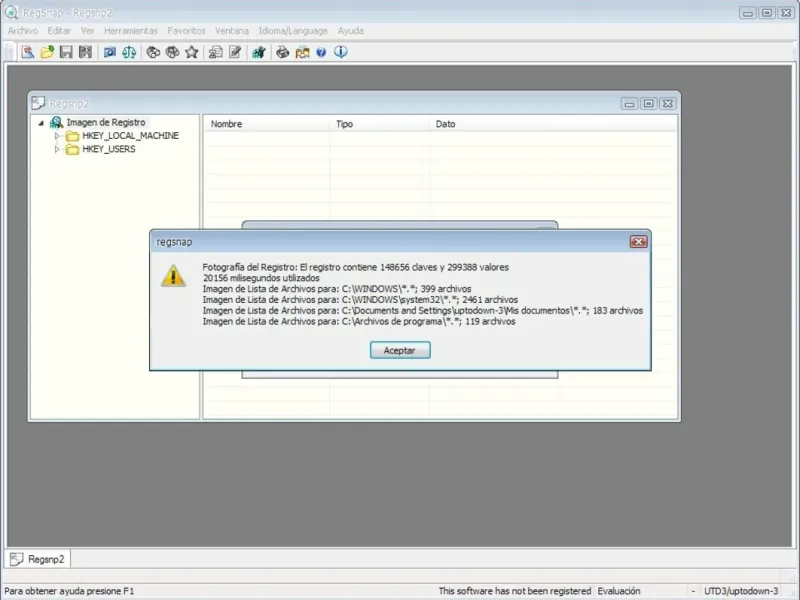The height and width of the screenshot is (600, 800).
Task: Close the regsnap message dialog
Action: point(638,242)
